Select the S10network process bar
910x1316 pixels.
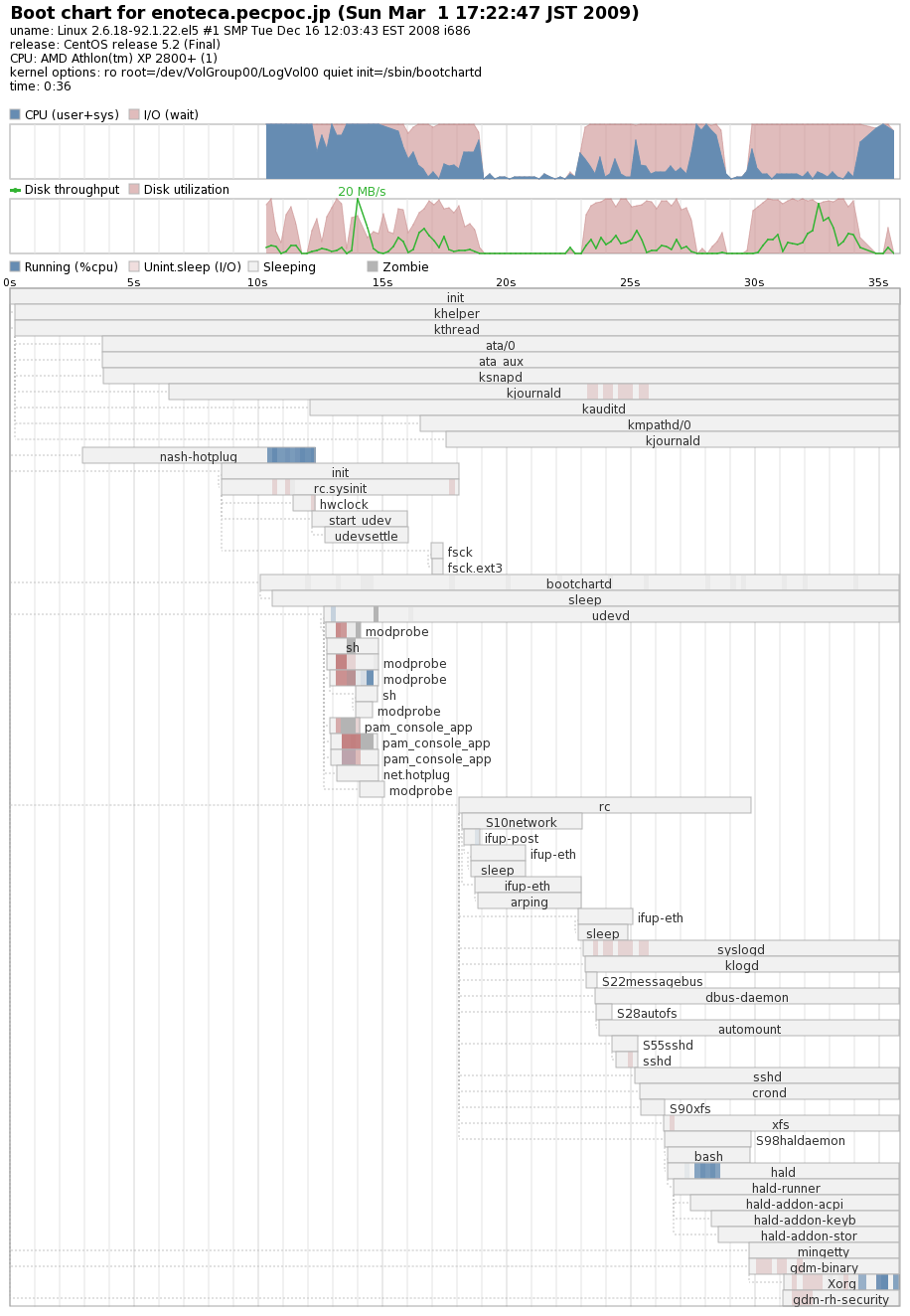click(522, 822)
